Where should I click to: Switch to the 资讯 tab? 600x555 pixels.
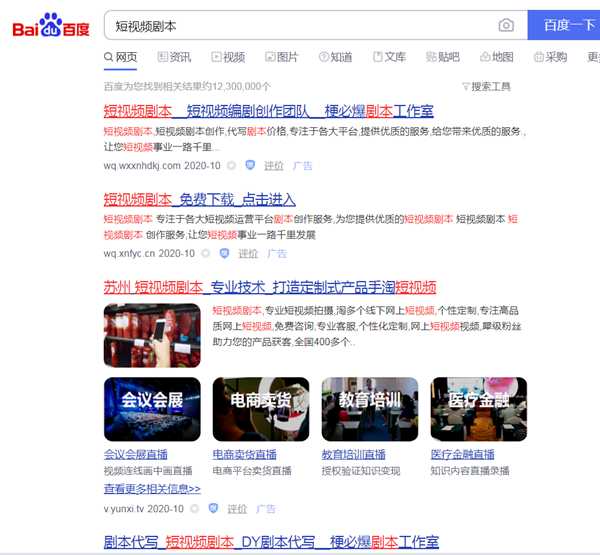pos(174,58)
